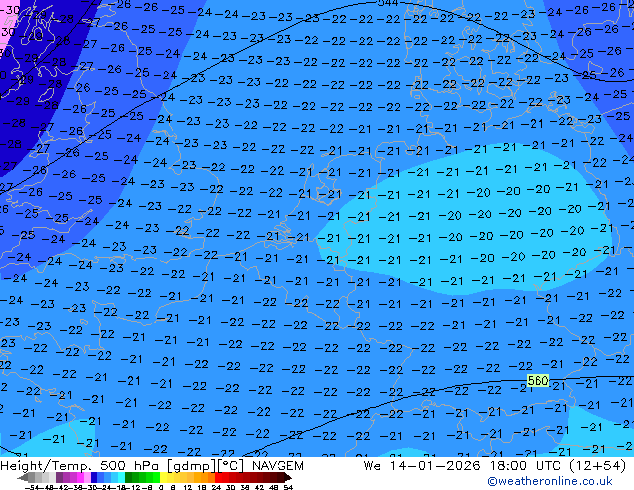This screenshot has width=634, height=490.
Task: Click the 'We 14-01-2026 18:00 UTC' timestamp
Action: 462,466
